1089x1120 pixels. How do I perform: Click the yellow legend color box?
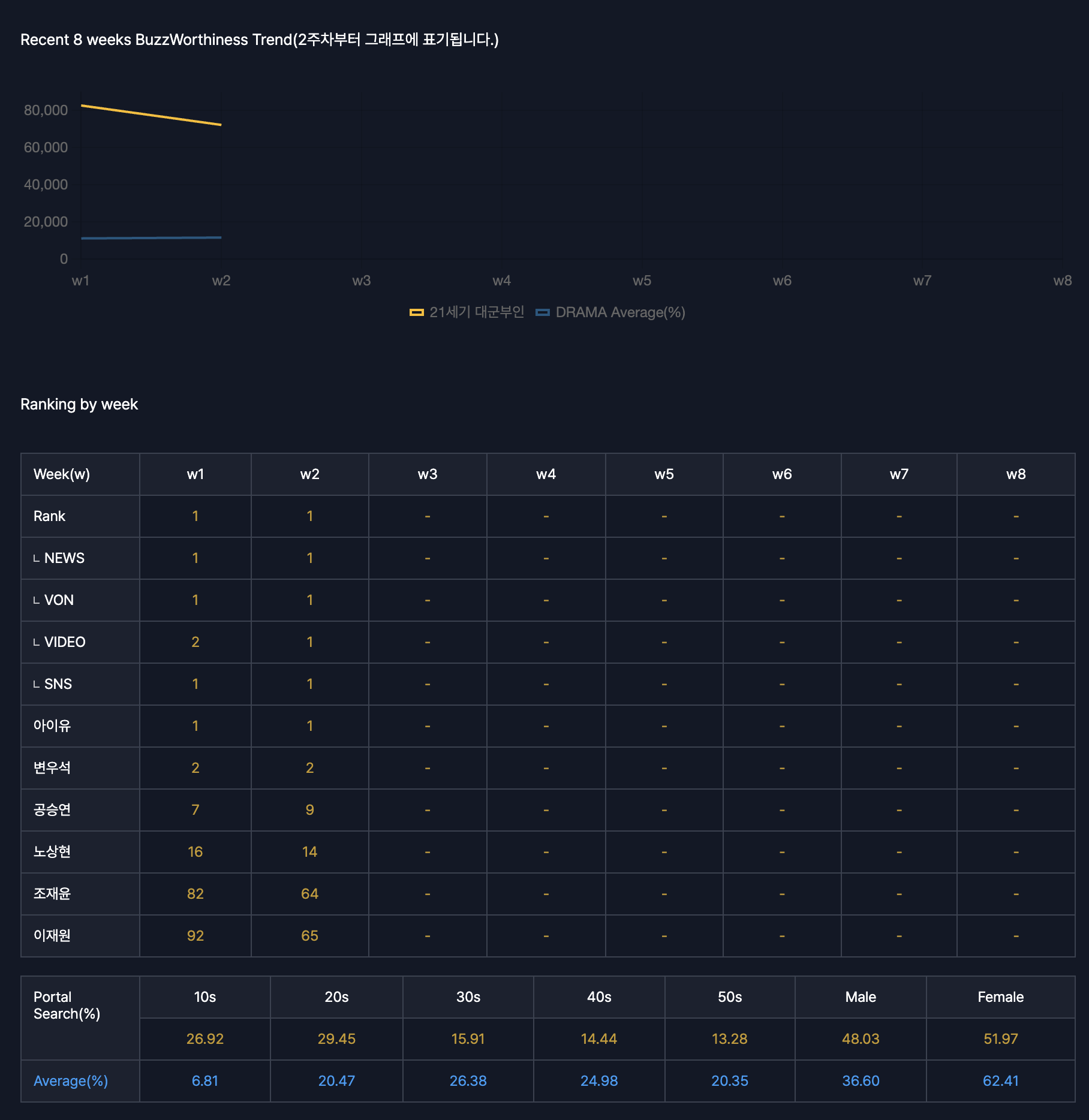coord(416,312)
